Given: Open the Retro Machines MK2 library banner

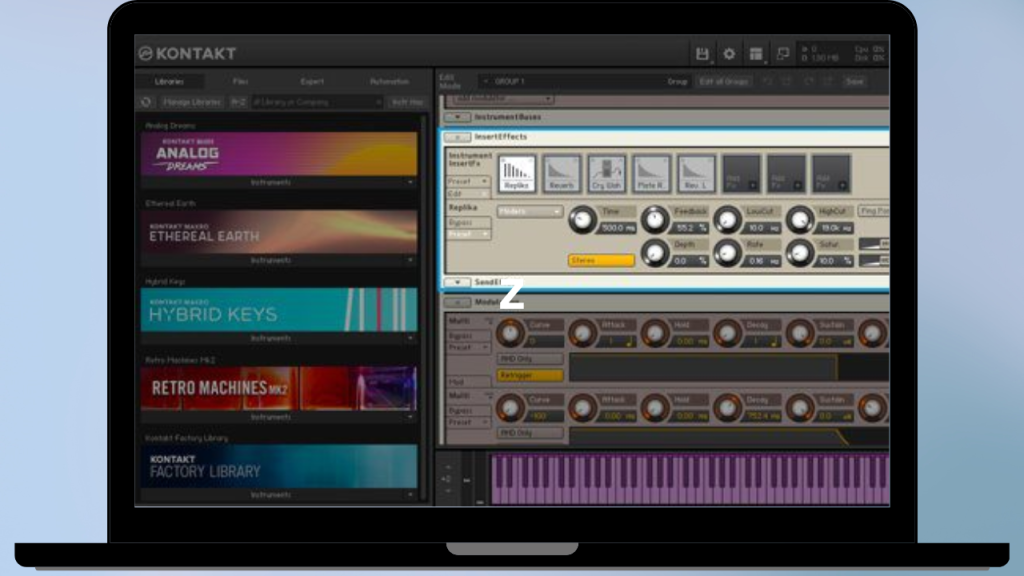Looking at the screenshot, I should tap(279, 388).
